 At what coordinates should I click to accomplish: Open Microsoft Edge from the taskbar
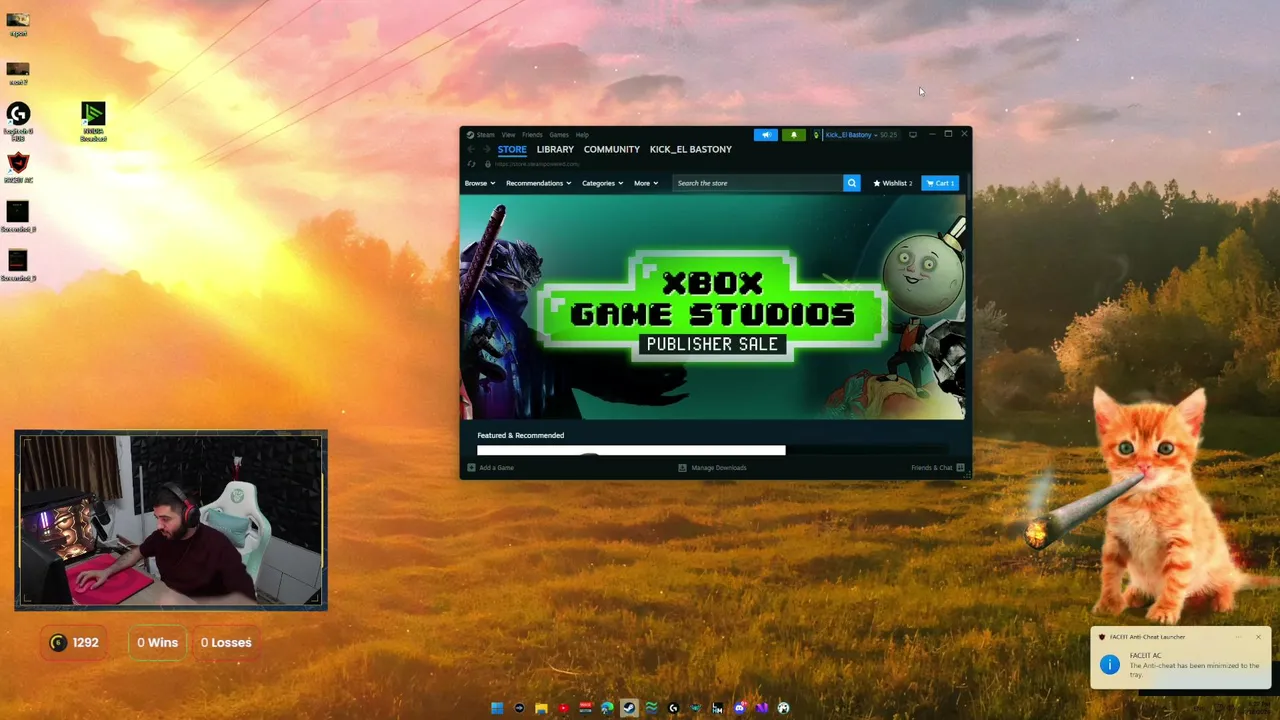click(x=607, y=708)
